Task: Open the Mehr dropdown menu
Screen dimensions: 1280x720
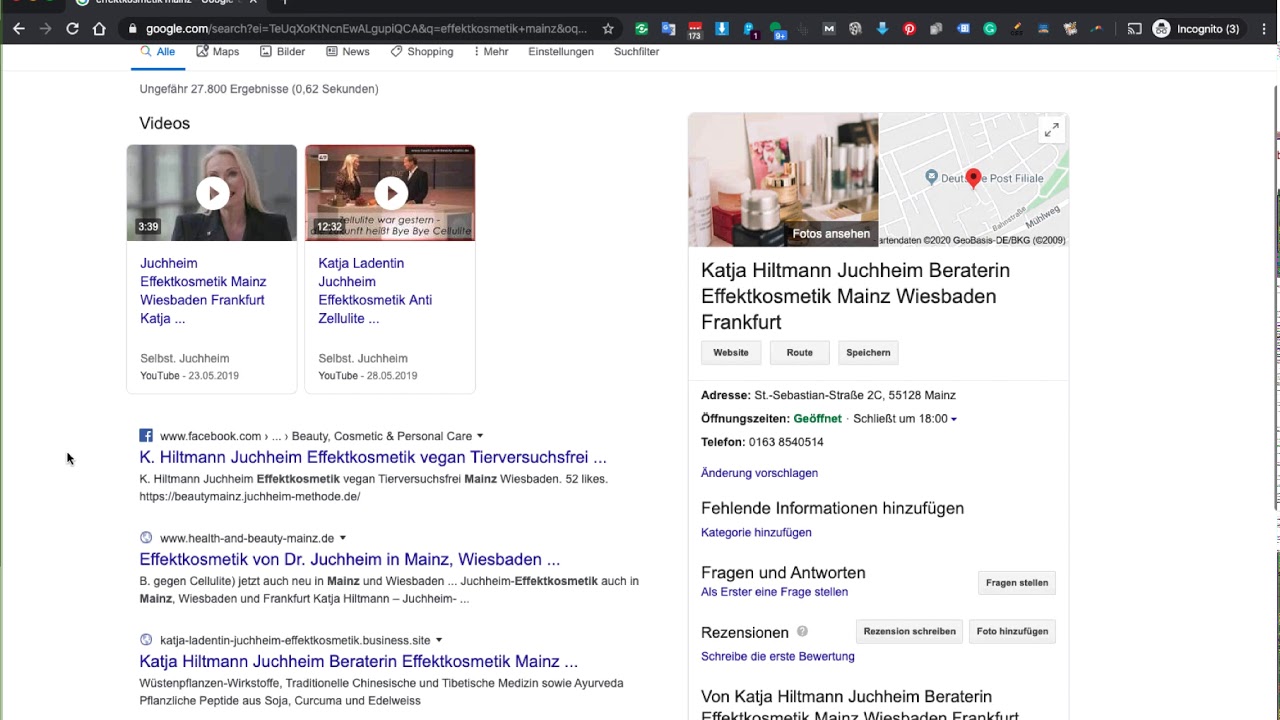Action: (490, 52)
